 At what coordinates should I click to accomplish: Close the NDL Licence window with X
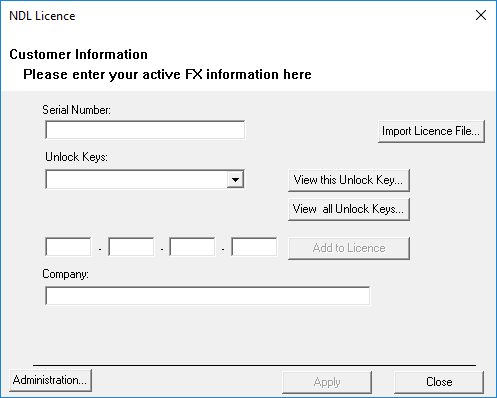tap(481, 15)
